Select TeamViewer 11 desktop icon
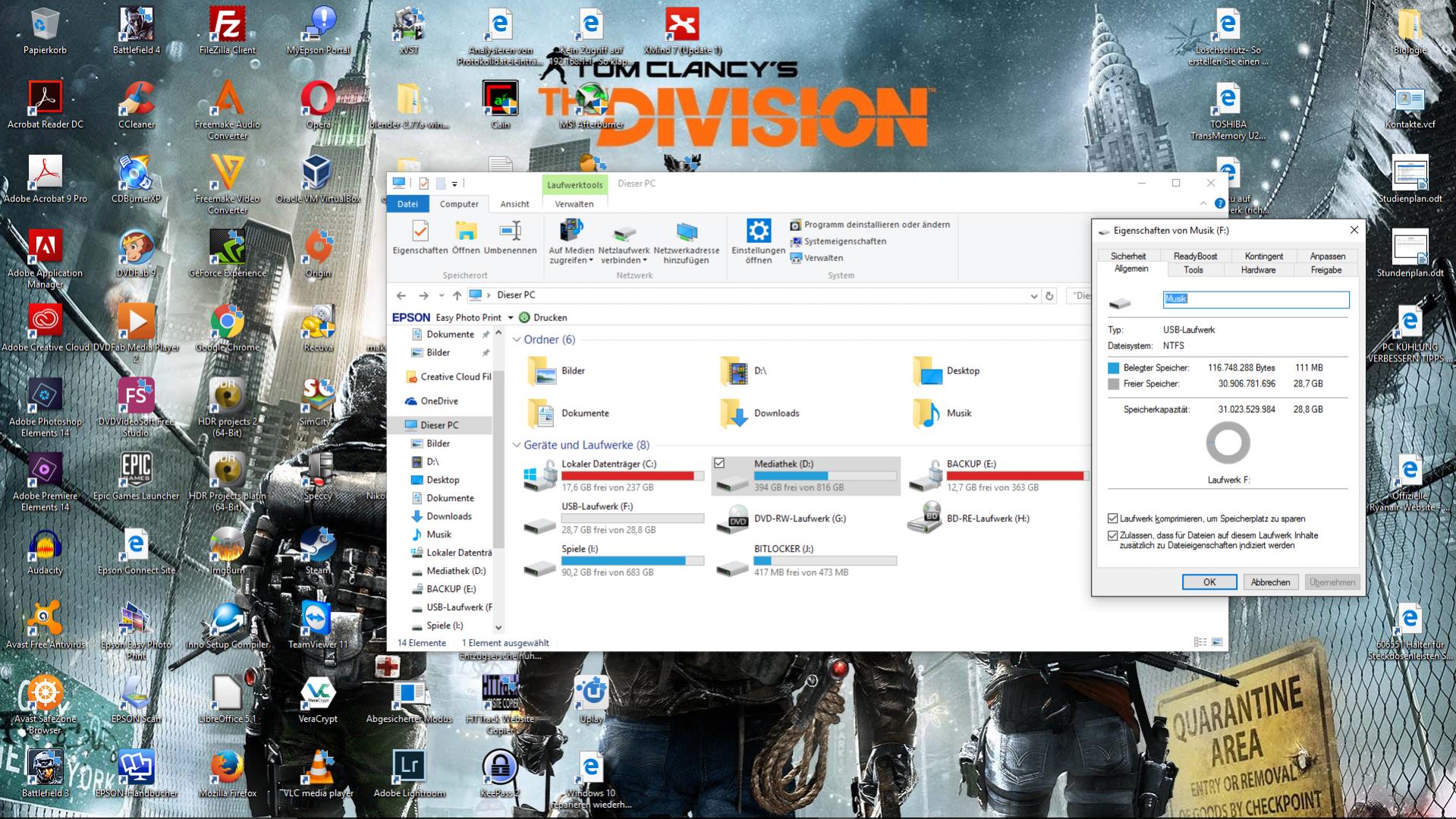Image resolution: width=1456 pixels, height=819 pixels. pyautogui.click(x=319, y=626)
